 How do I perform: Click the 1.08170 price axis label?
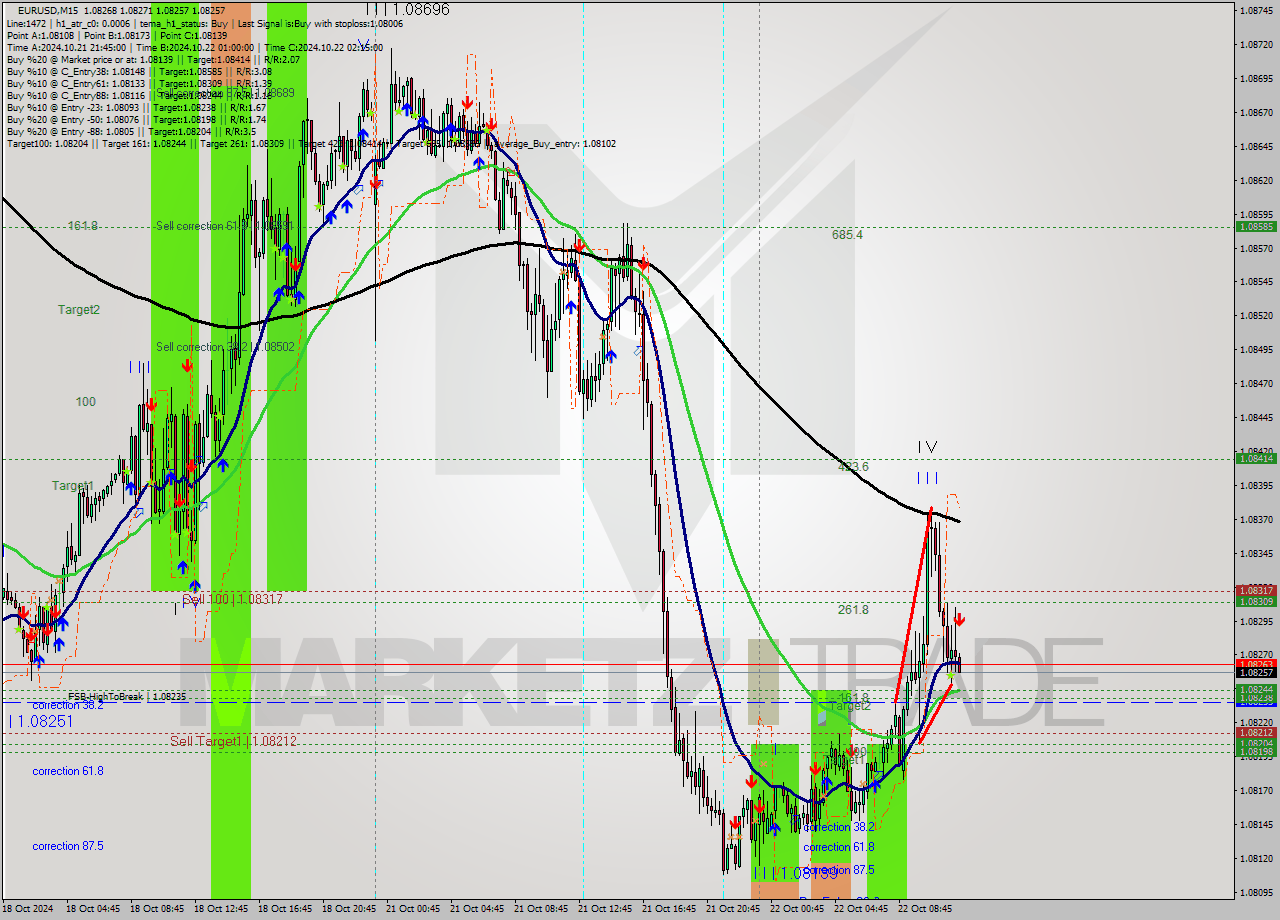1256,790
